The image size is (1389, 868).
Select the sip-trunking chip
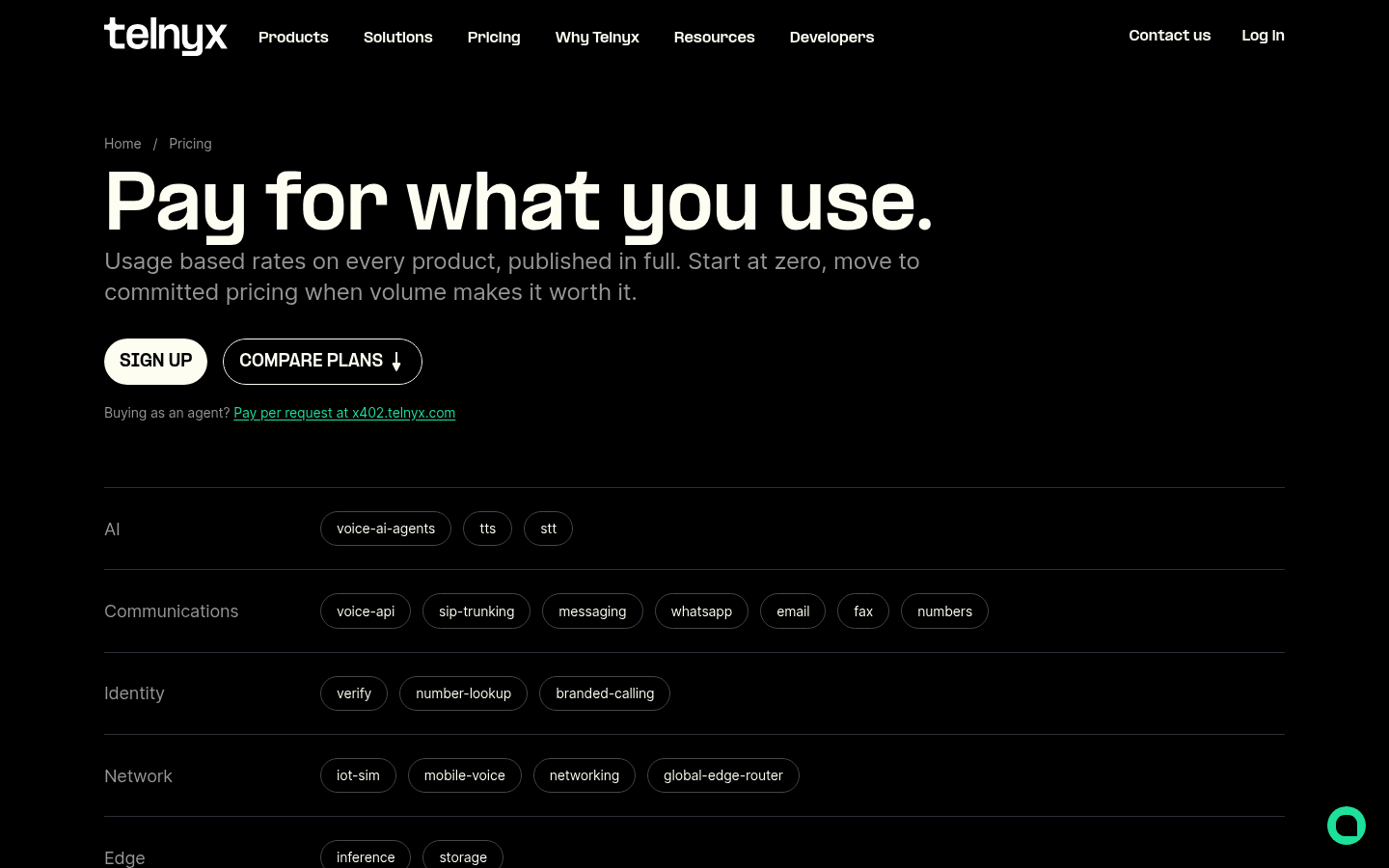tap(477, 611)
